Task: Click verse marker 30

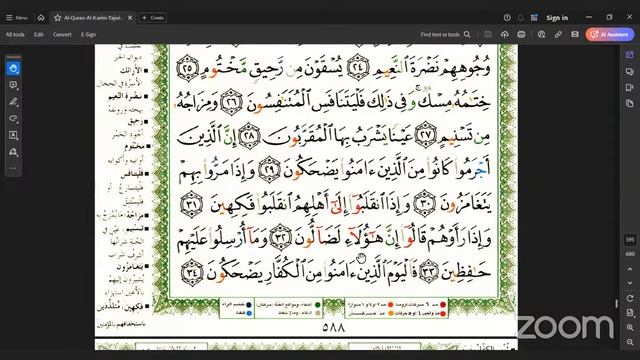Action: pos(424,203)
